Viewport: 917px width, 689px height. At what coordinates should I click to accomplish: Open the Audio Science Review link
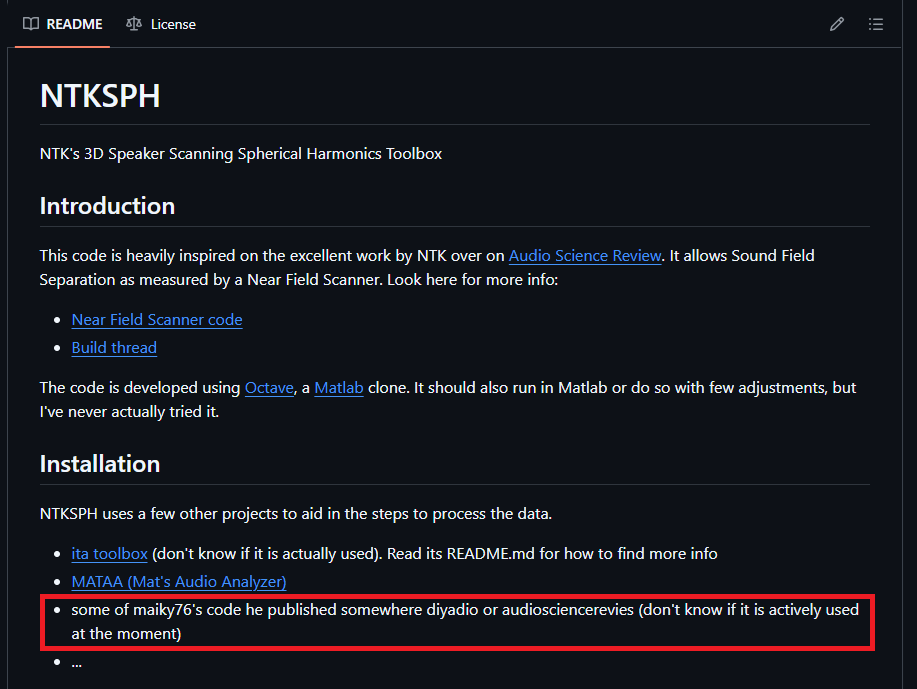(x=585, y=256)
